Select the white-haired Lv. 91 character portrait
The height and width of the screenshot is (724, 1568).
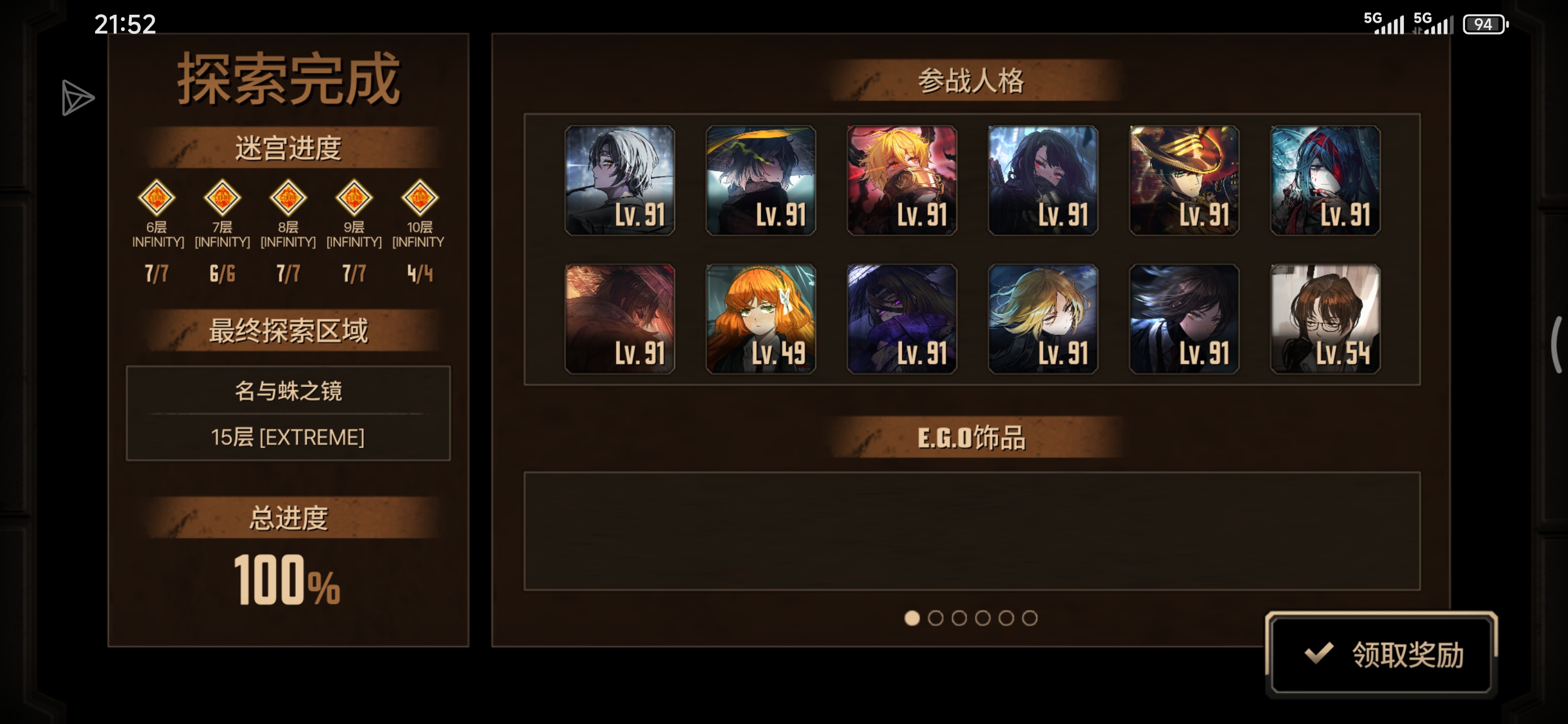[619, 180]
